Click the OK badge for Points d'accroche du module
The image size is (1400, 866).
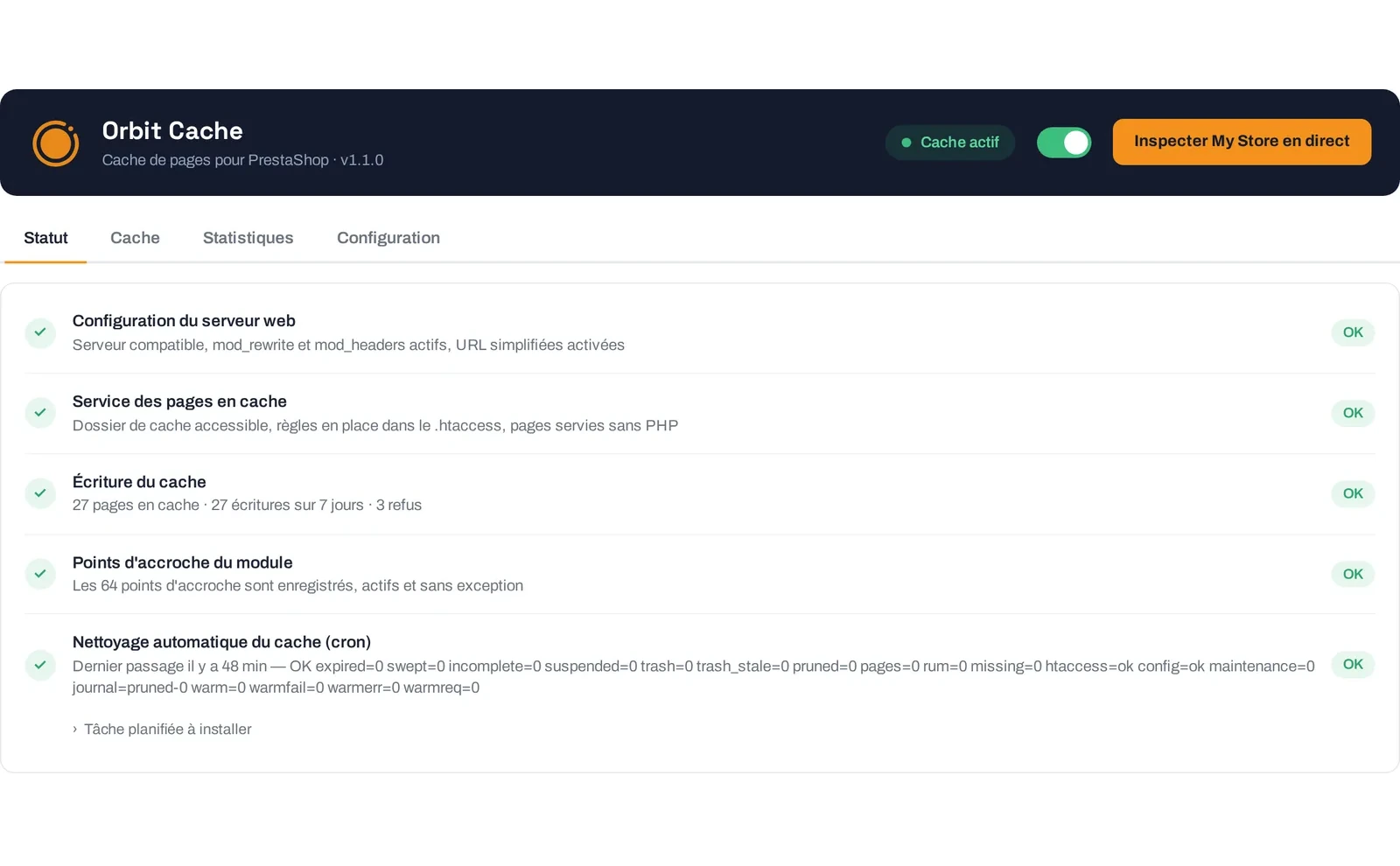point(1353,574)
